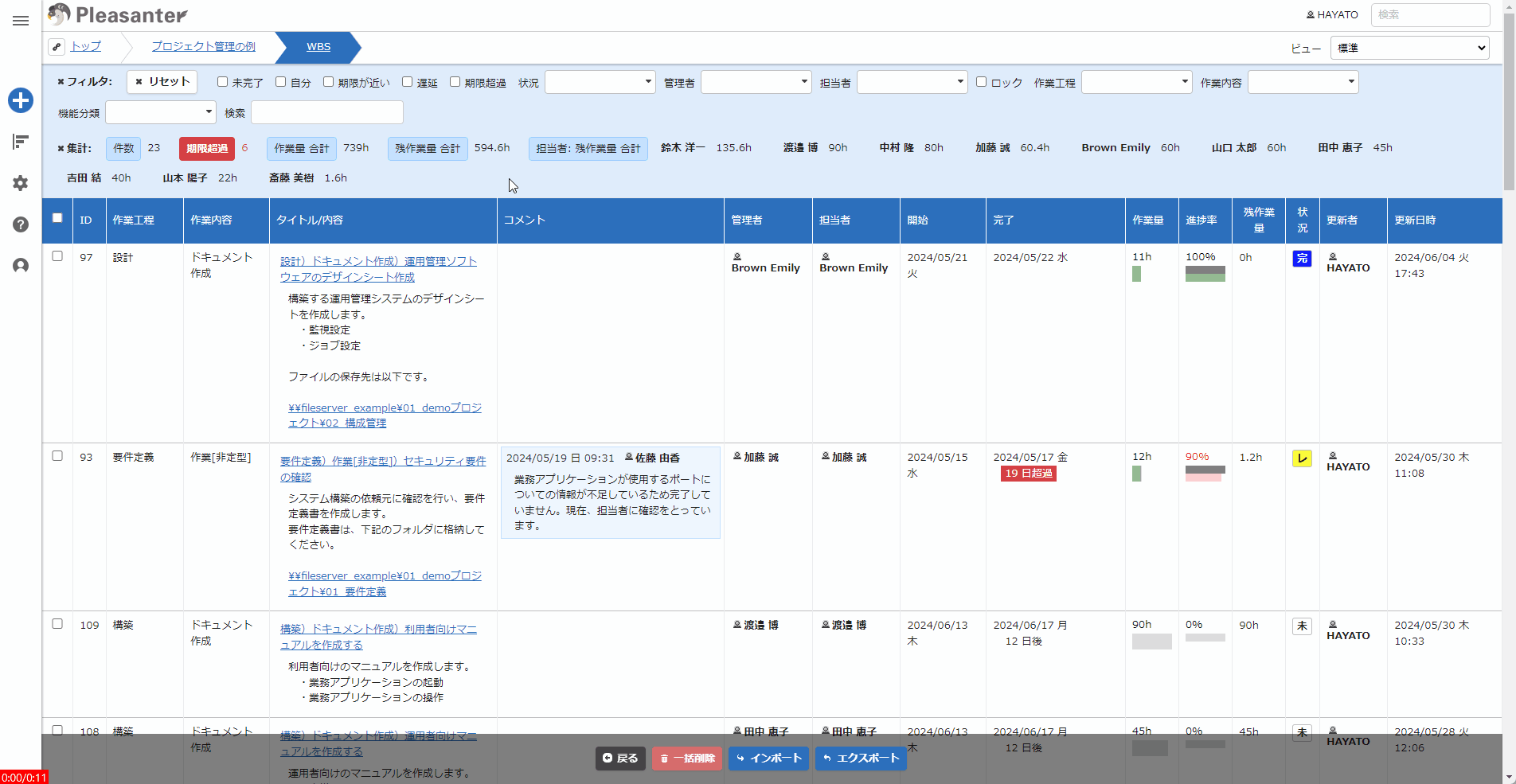Select the checkbox for row ID 97
This screenshot has width=1516, height=784.
57,256
